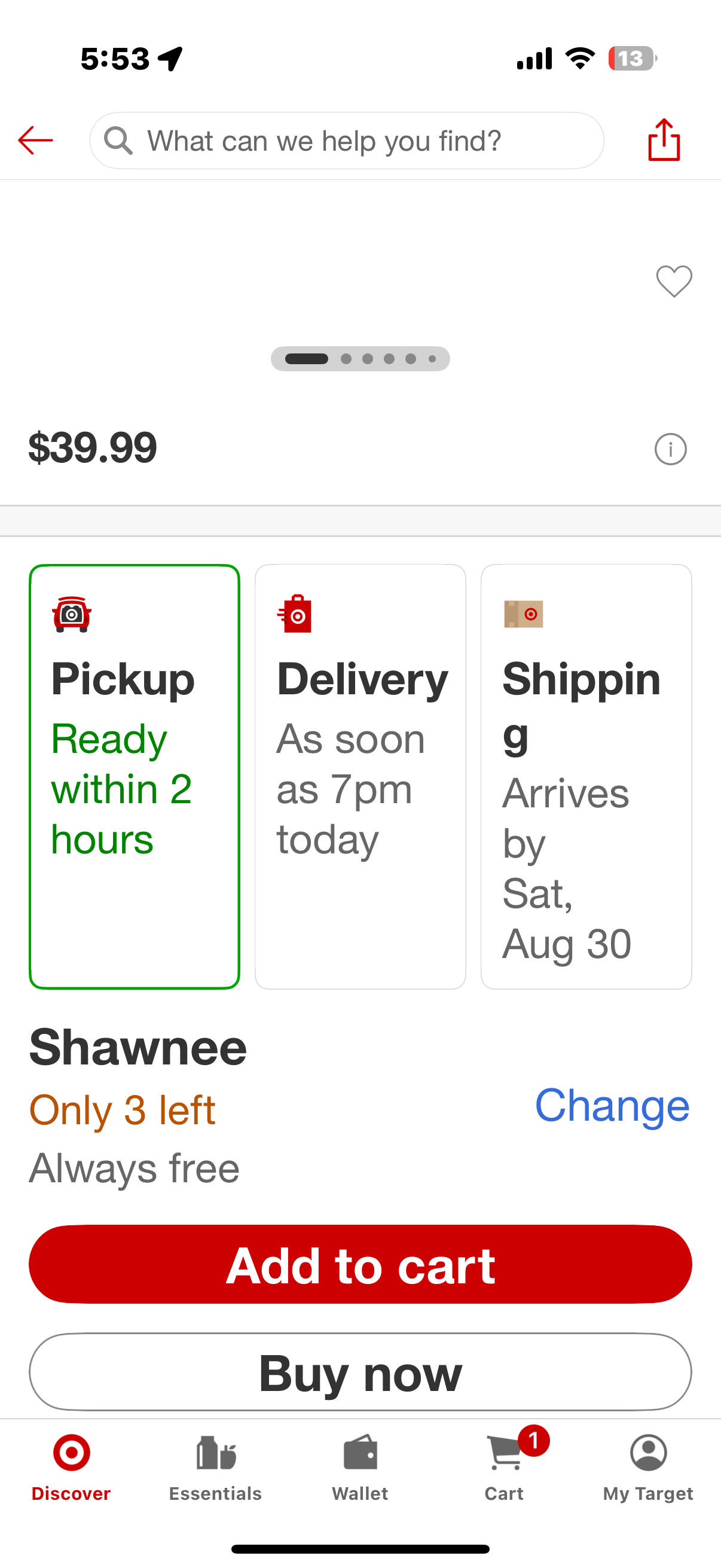Screen dimensions: 721x1568
Task: Tap the Buy now button
Action: pyautogui.click(x=360, y=1372)
